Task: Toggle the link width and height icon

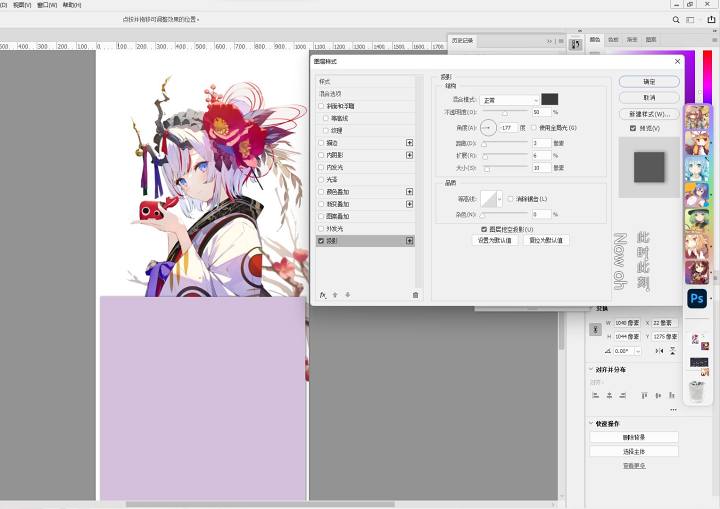Action: [595, 329]
